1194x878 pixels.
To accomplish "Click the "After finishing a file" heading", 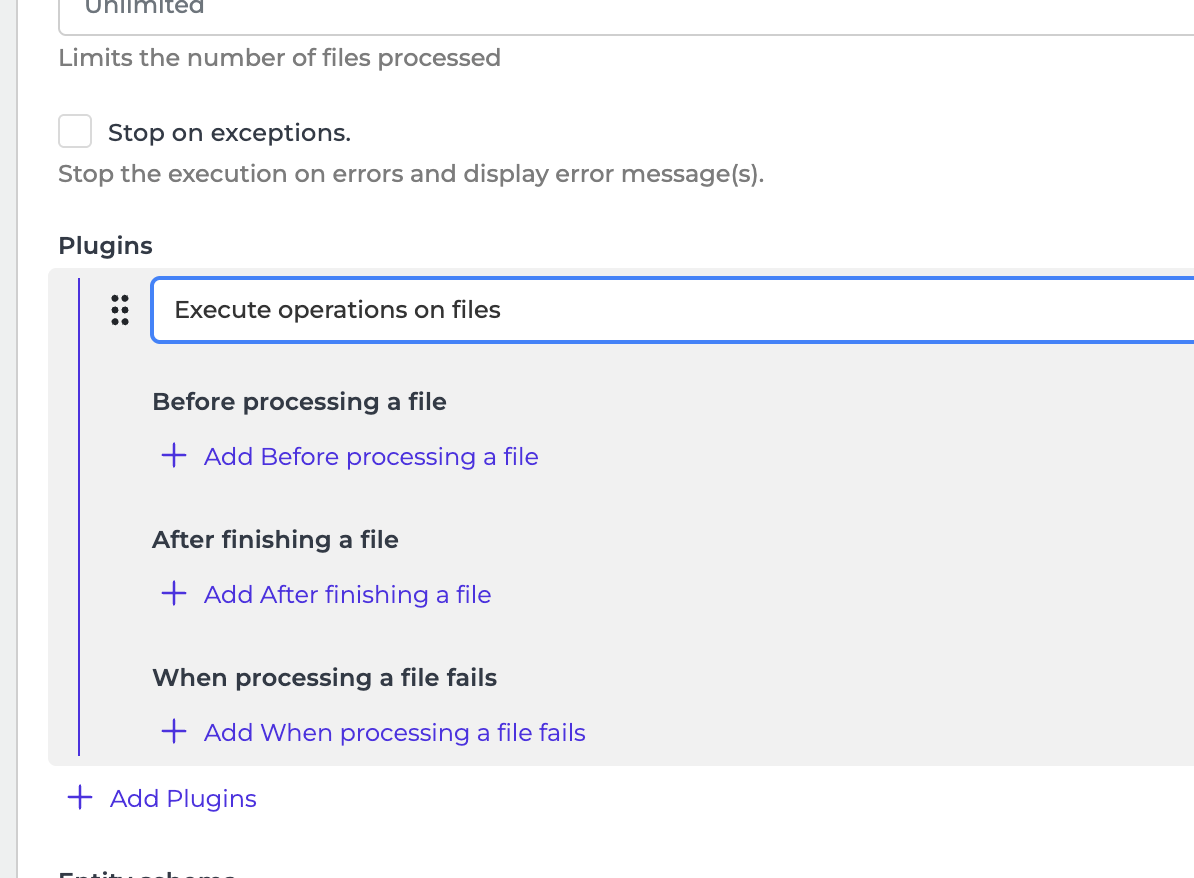I will (x=275, y=540).
